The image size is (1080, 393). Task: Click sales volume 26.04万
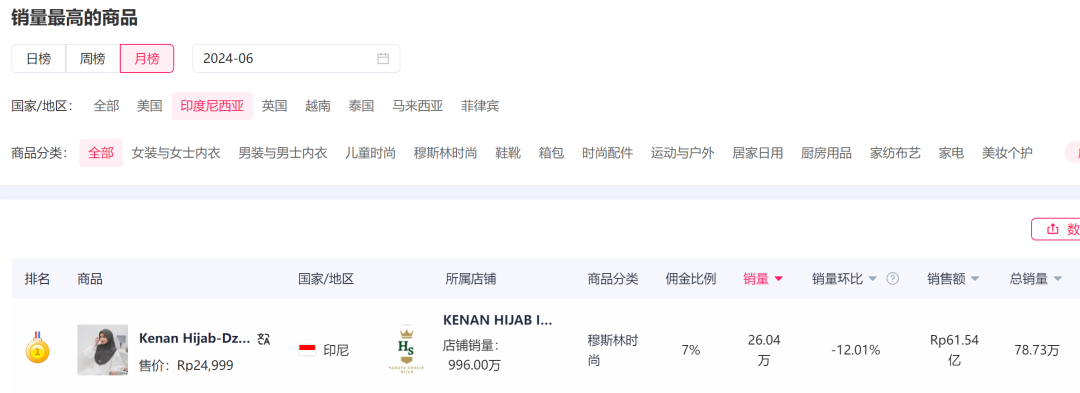[764, 350]
